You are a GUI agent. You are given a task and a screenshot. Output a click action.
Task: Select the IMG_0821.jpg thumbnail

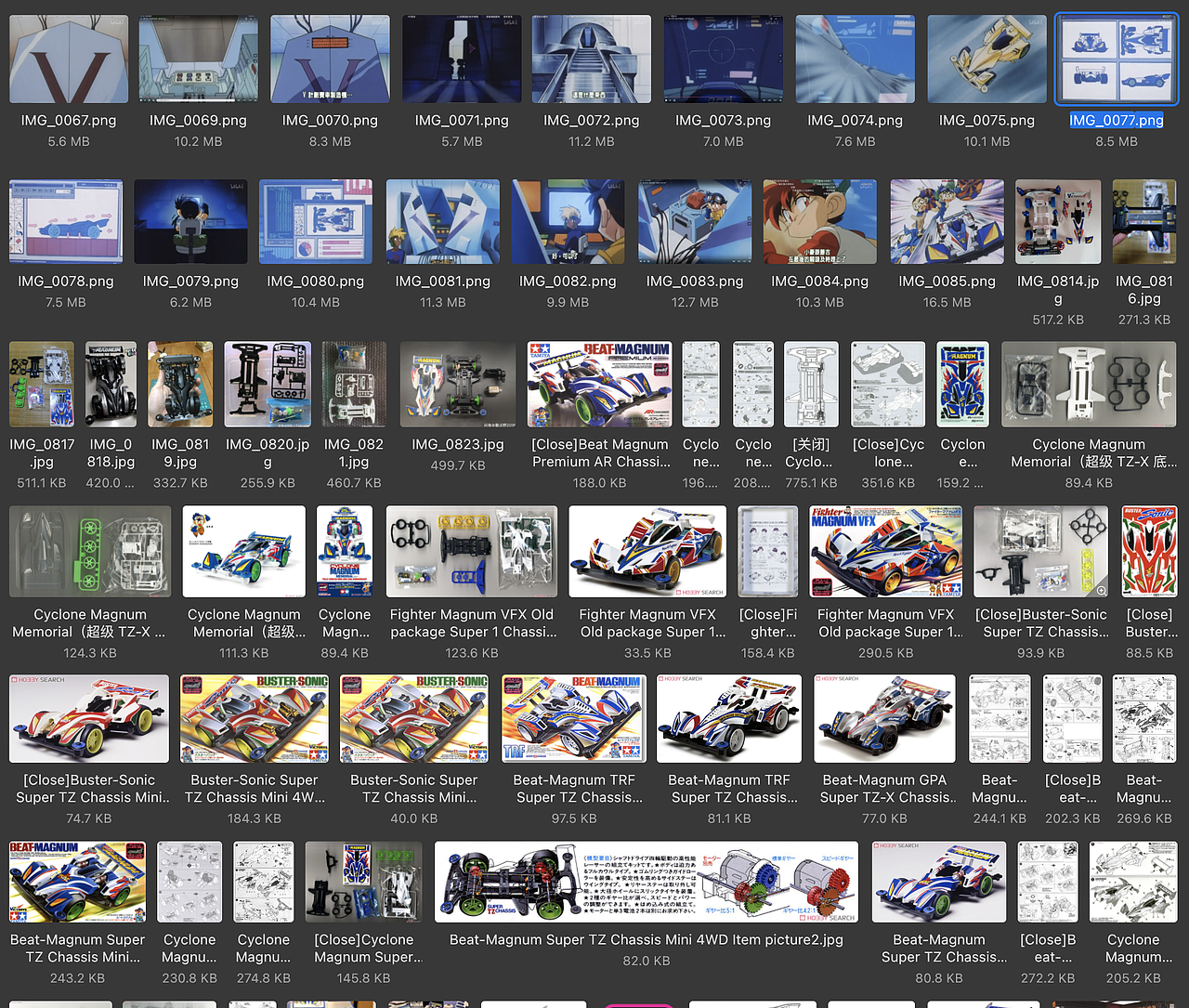354,384
